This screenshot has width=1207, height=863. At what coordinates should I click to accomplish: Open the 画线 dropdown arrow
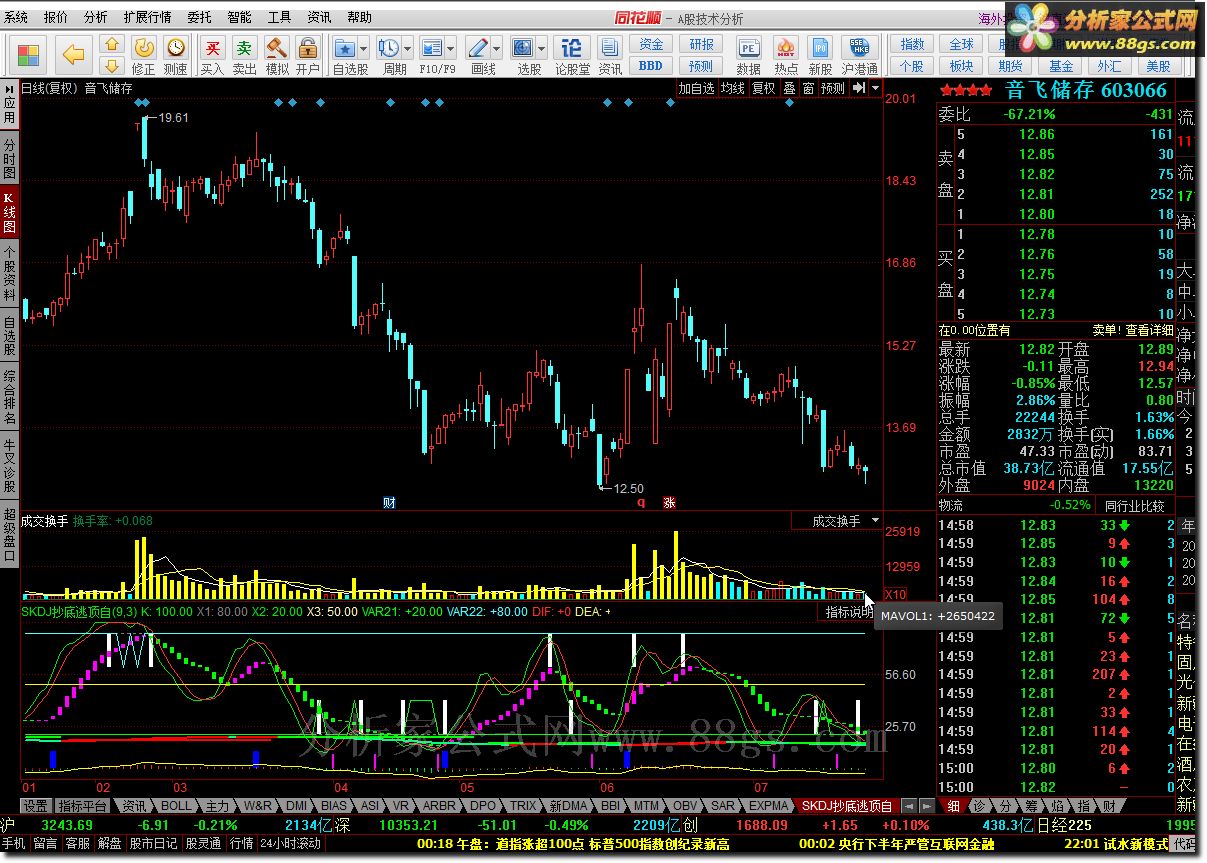click(x=497, y=47)
